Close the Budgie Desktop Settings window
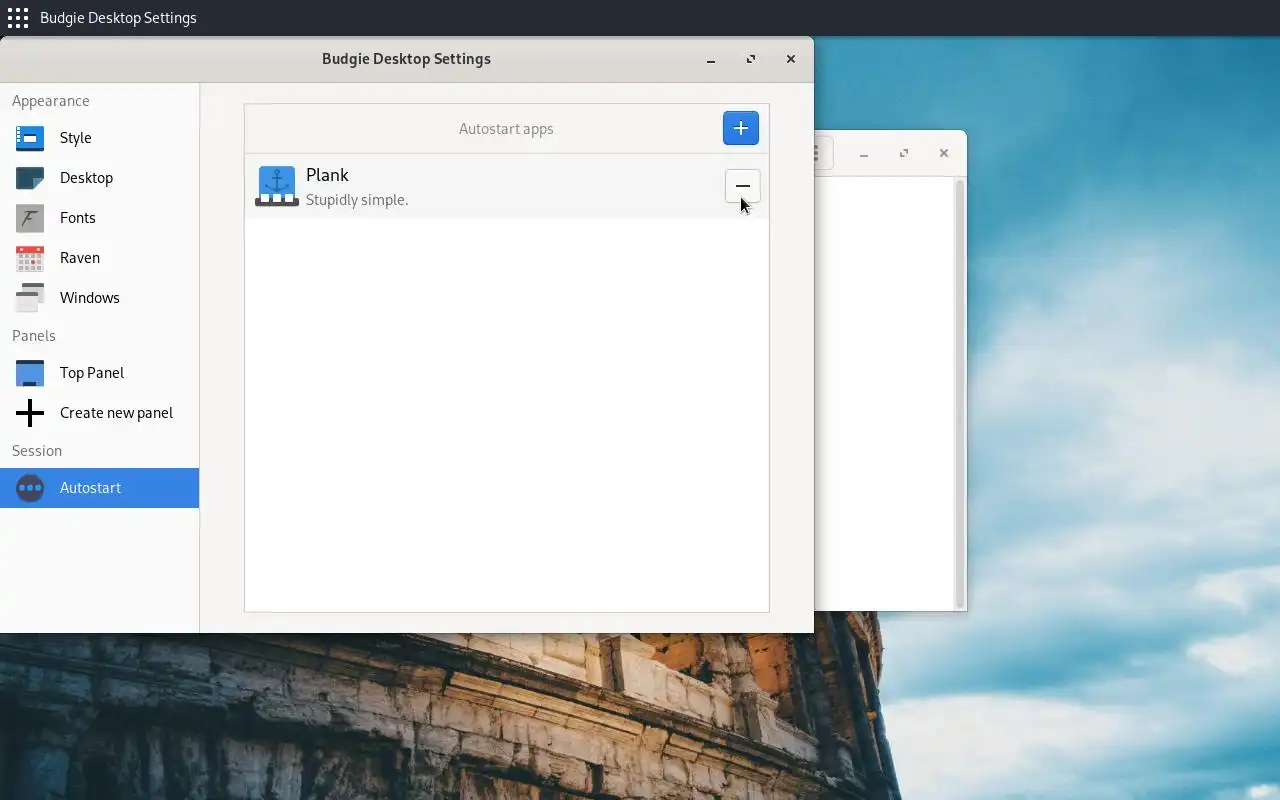 click(x=791, y=59)
